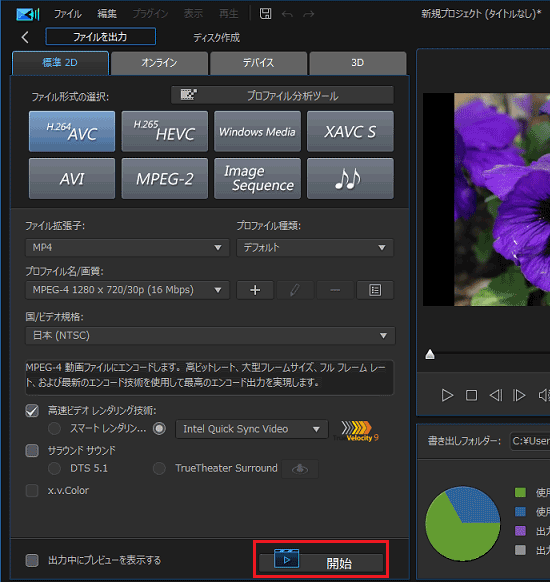Viewport: 550px width, 582px height.
Task: Click the redo arrow icon
Action: tap(308, 14)
